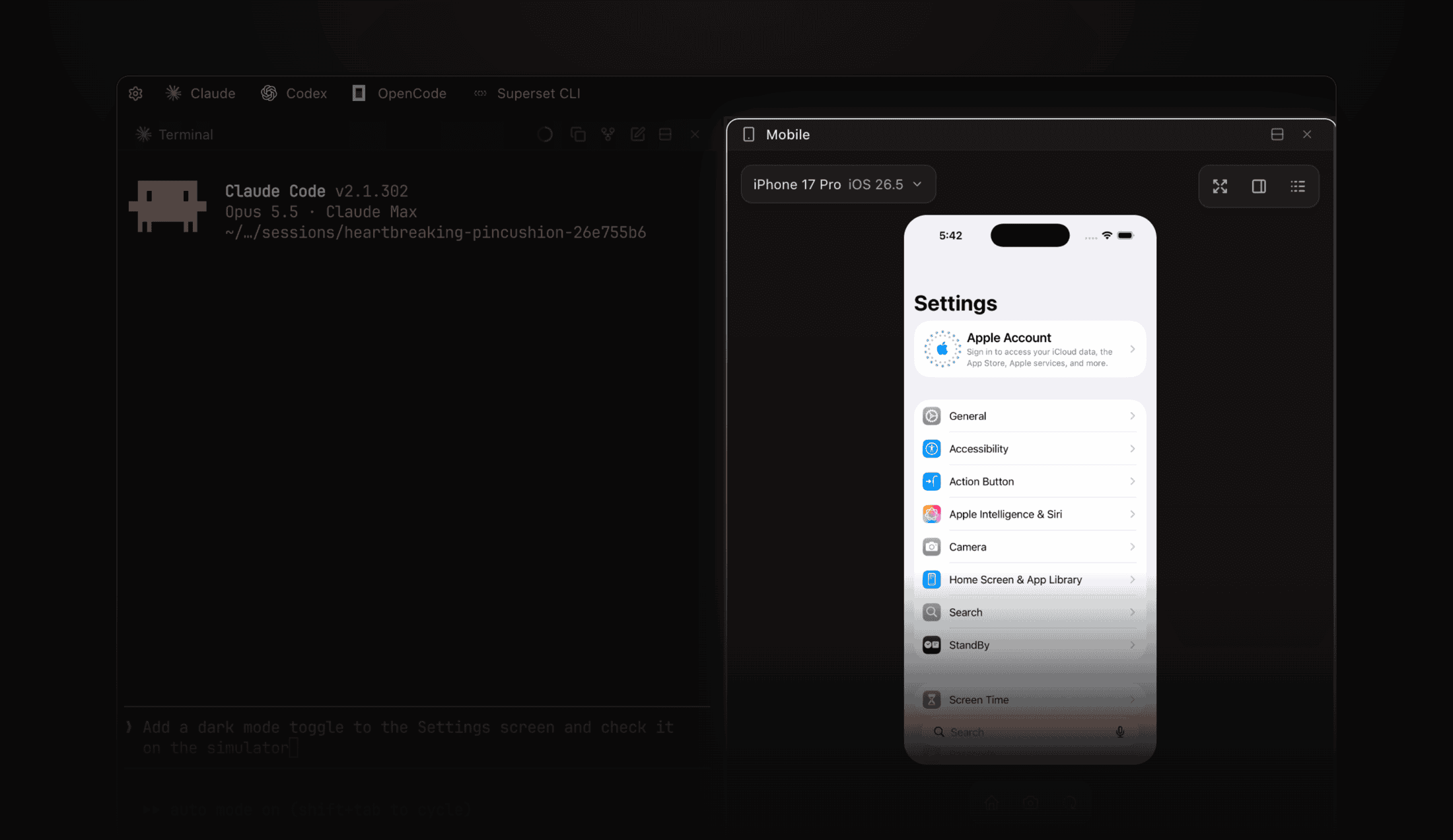Switch to the Codex agent tab
This screenshot has height=840, width=1453.
coord(294,93)
